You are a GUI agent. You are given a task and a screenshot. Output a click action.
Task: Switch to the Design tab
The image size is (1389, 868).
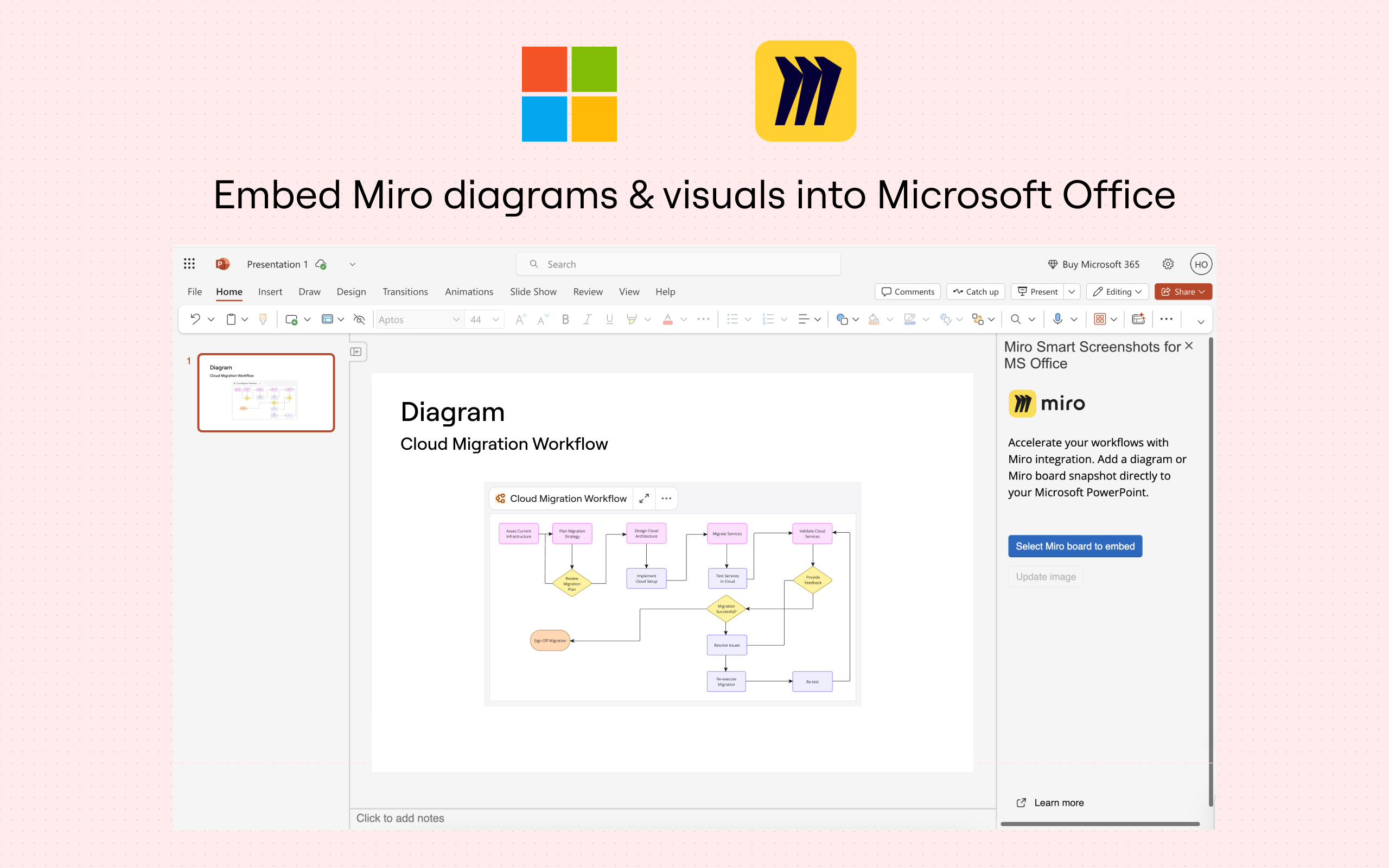pyautogui.click(x=351, y=292)
